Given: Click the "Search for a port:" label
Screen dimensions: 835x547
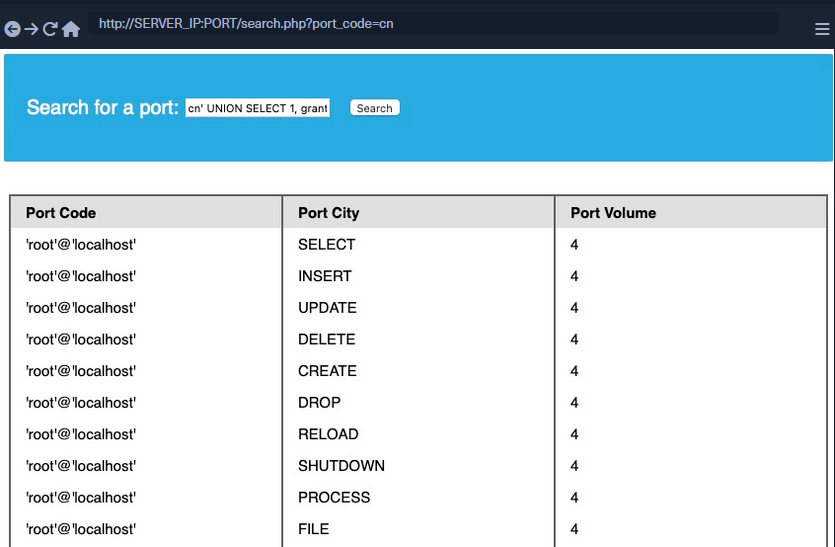Looking at the screenshot, I should pyautogui.click(x=102, y=108).
